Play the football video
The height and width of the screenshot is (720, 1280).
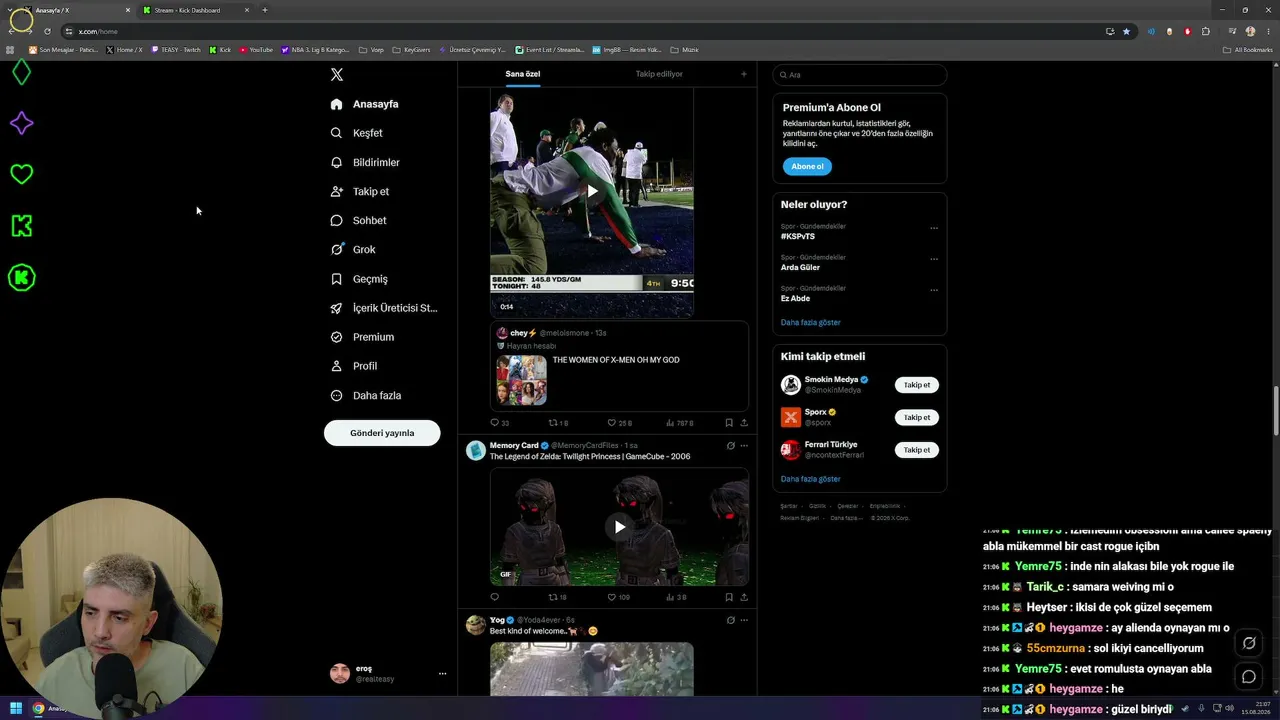pyautogui.click(x=592, y=191)
